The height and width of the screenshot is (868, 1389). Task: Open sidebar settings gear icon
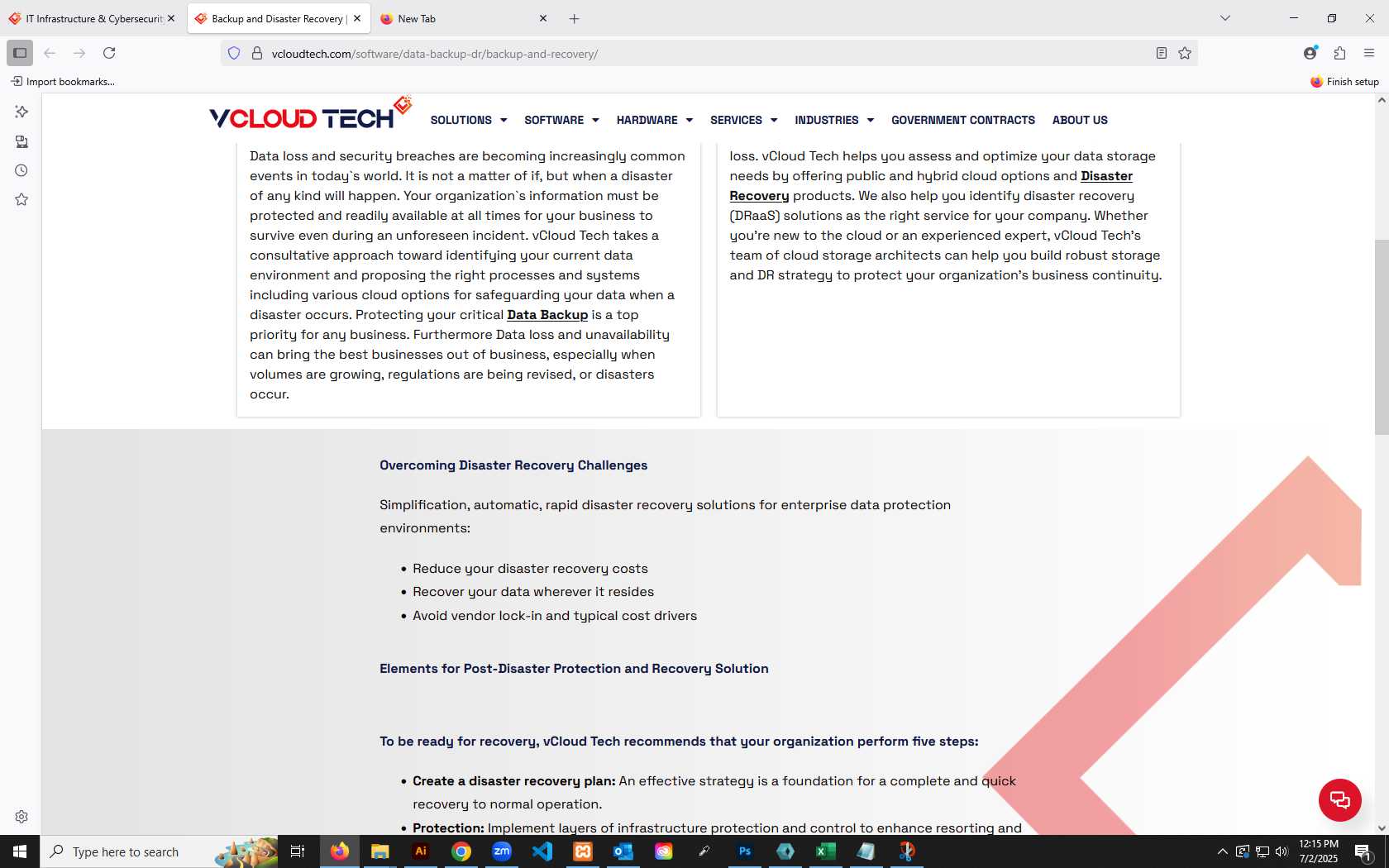click(21, 817)
